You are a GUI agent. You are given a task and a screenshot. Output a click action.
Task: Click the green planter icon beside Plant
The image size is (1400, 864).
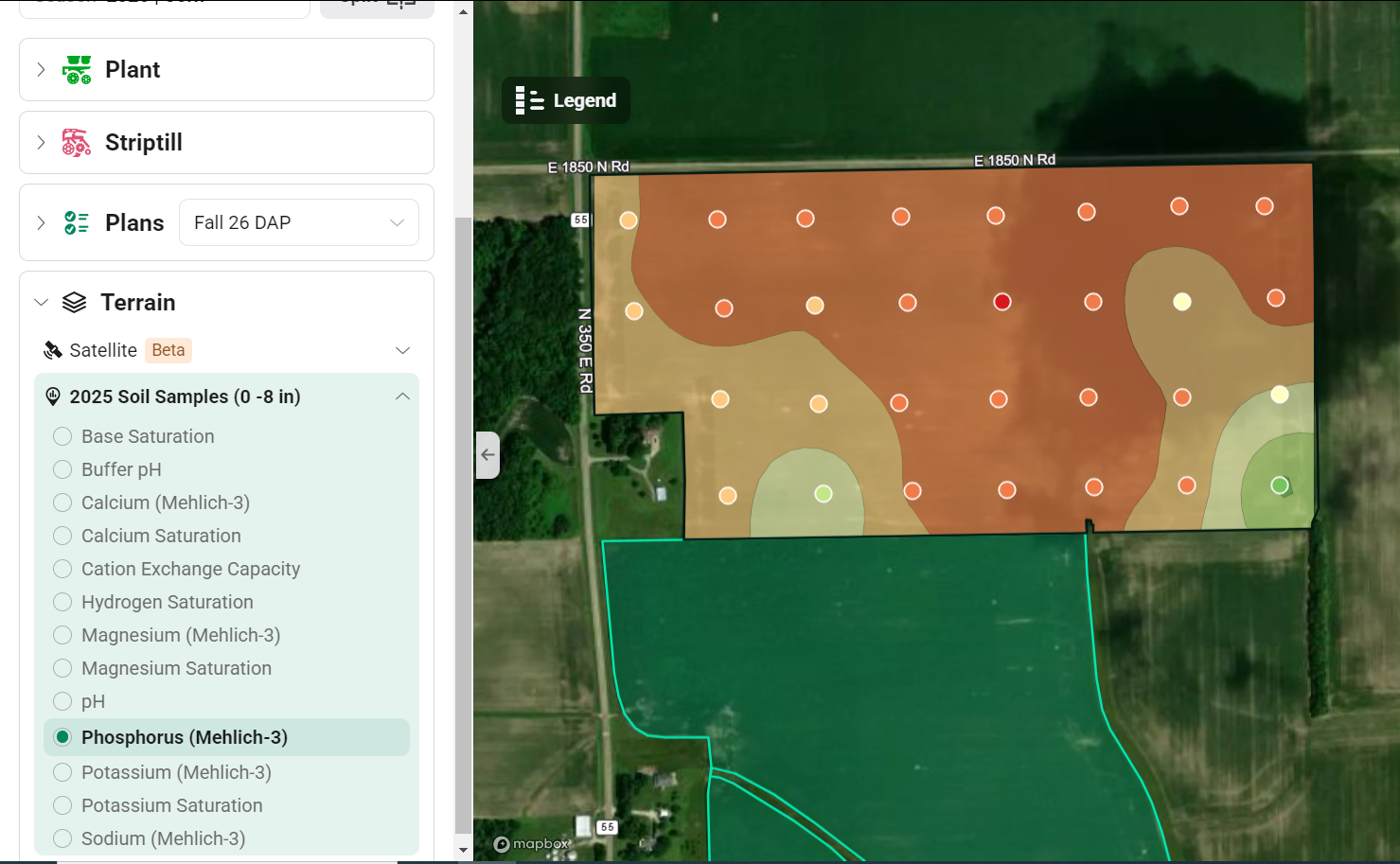coord(77,70)
